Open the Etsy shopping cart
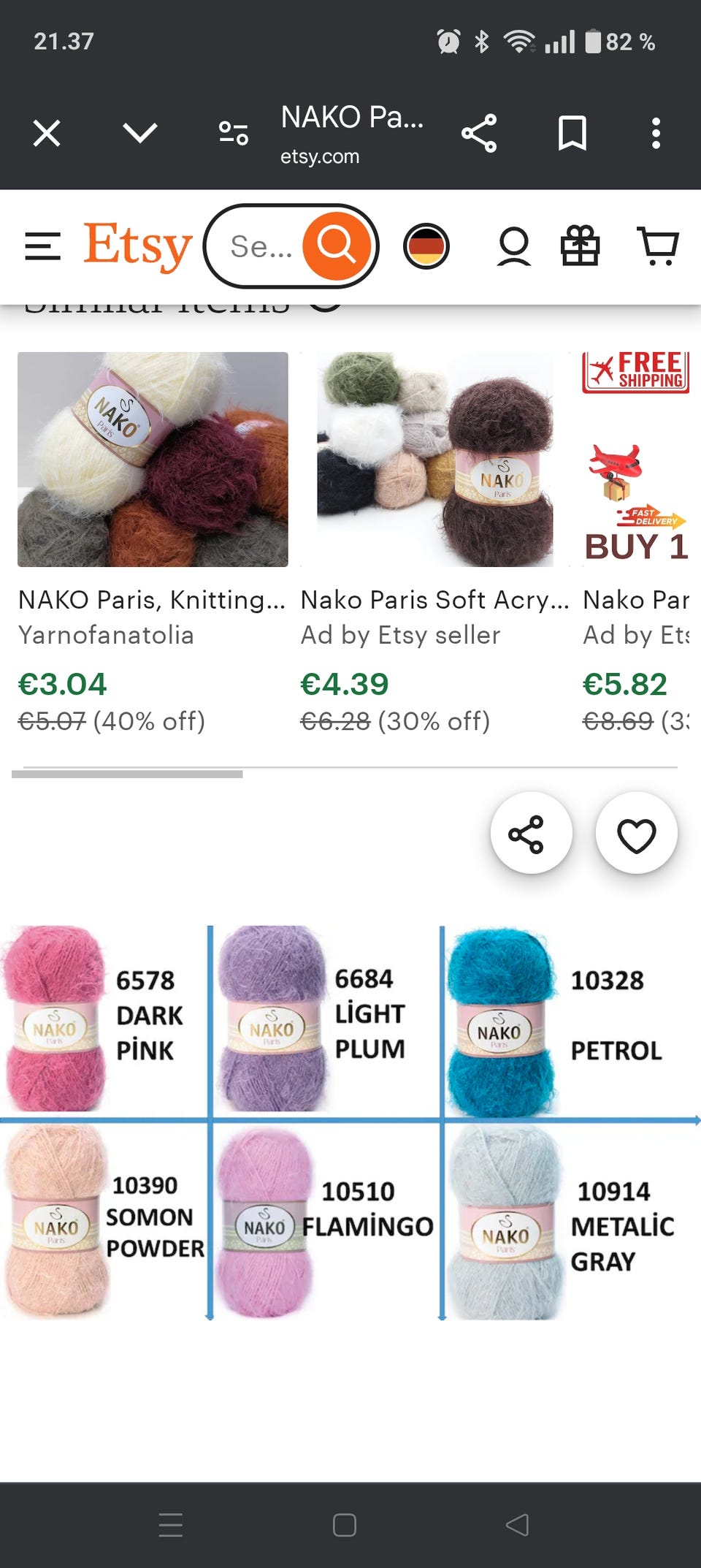 tap(658, 246)
